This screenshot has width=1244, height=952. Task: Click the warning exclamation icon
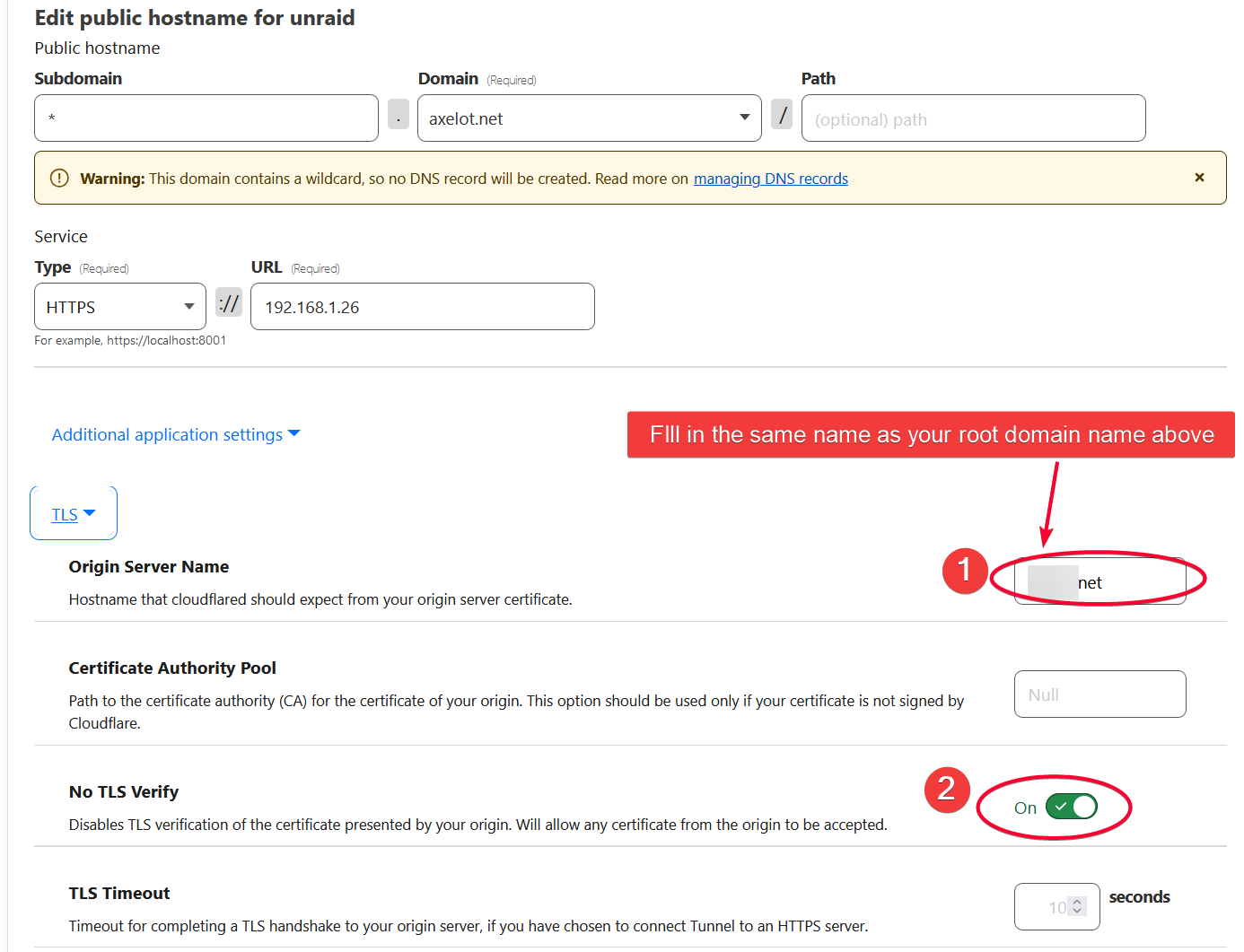coord(59,178)
